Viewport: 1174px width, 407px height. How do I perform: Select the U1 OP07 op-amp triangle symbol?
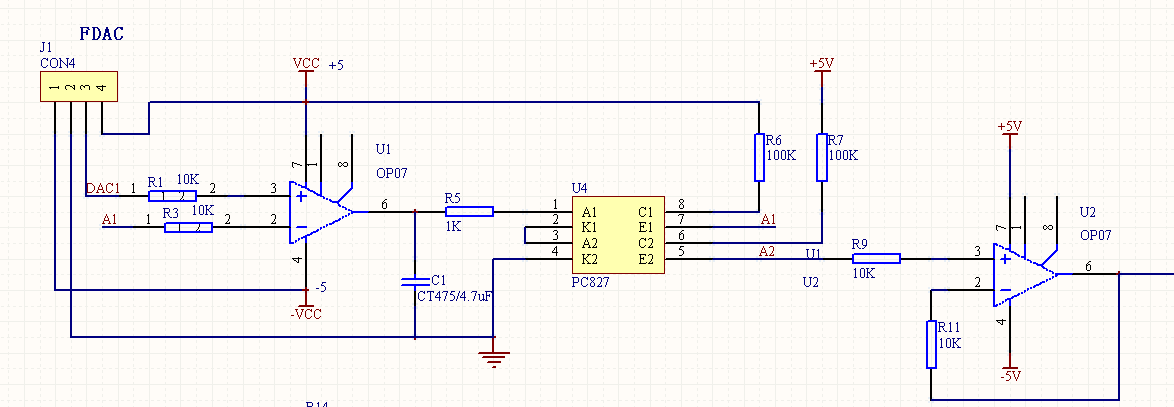(320, 212)
